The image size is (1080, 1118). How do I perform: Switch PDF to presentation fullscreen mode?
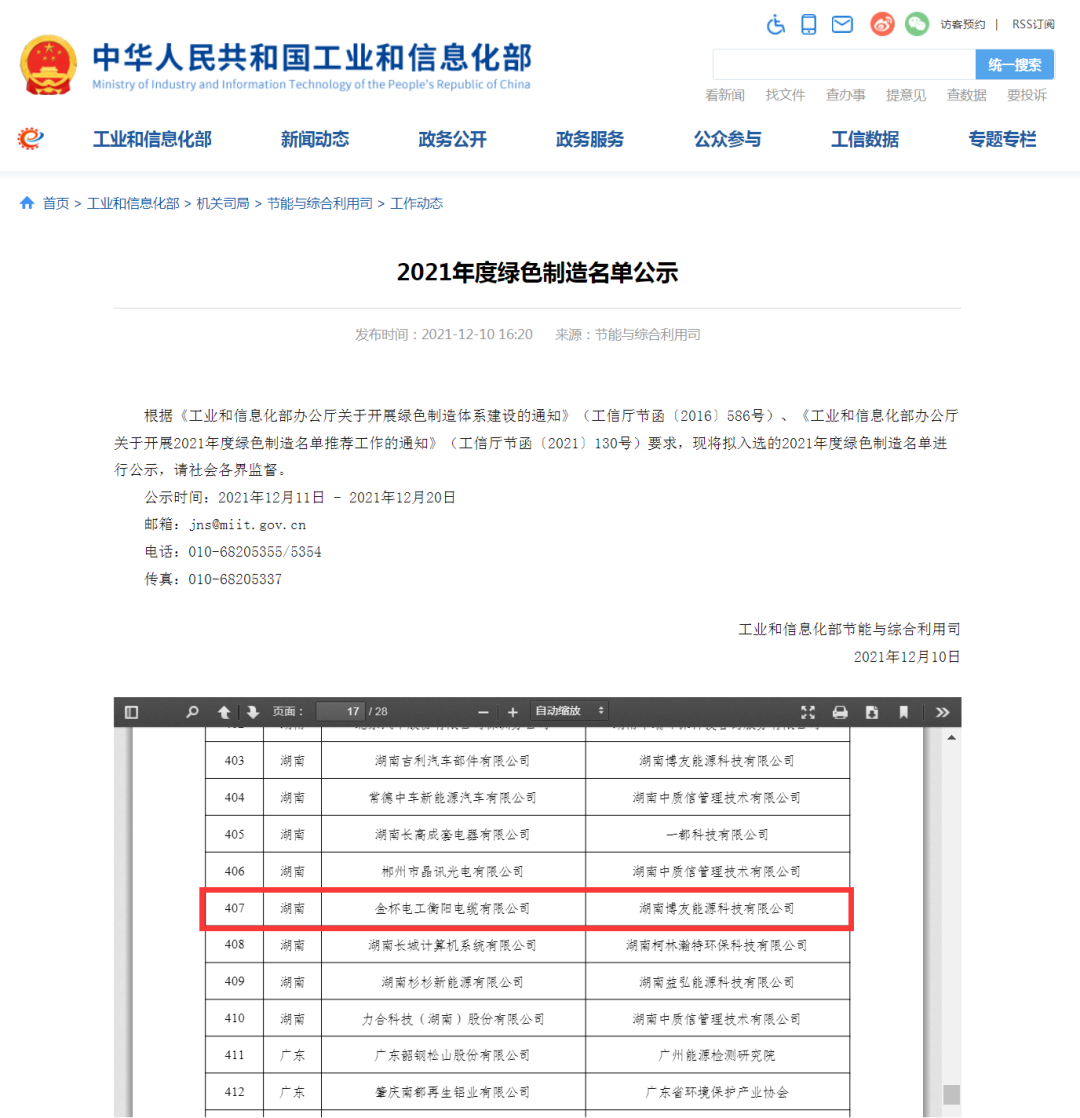(808, 712)
